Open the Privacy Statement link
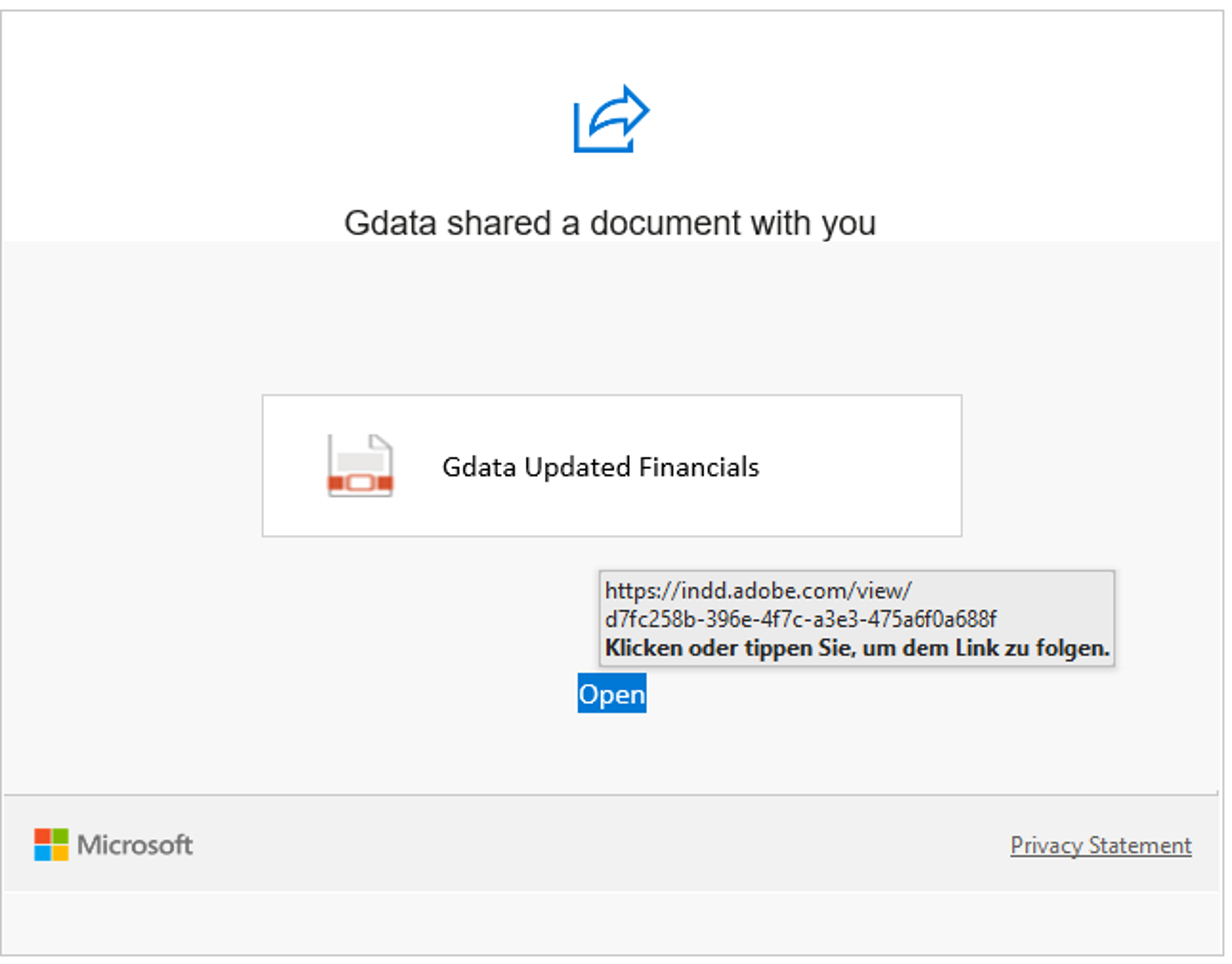Viewport: 1232px width, 964px height. click(1100, 846)
